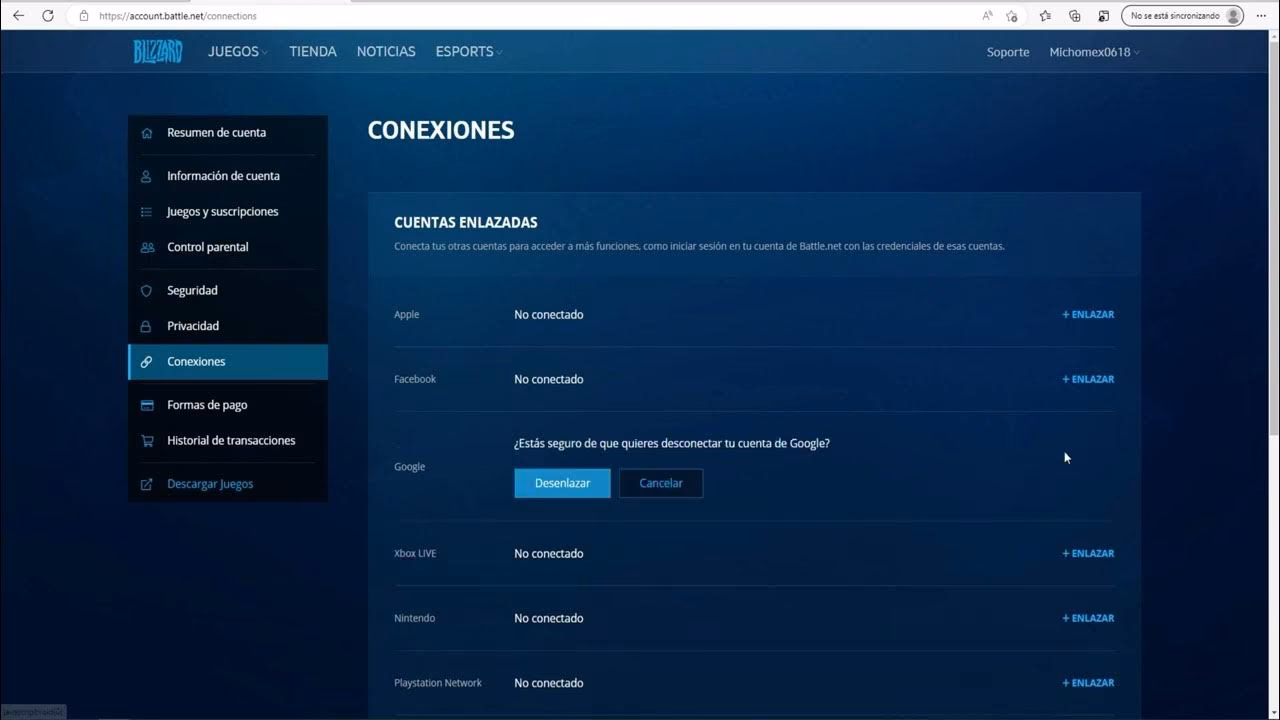1280x720 pixels.
Task: Click the Blizzard logo
Action: tap(158, 52)
